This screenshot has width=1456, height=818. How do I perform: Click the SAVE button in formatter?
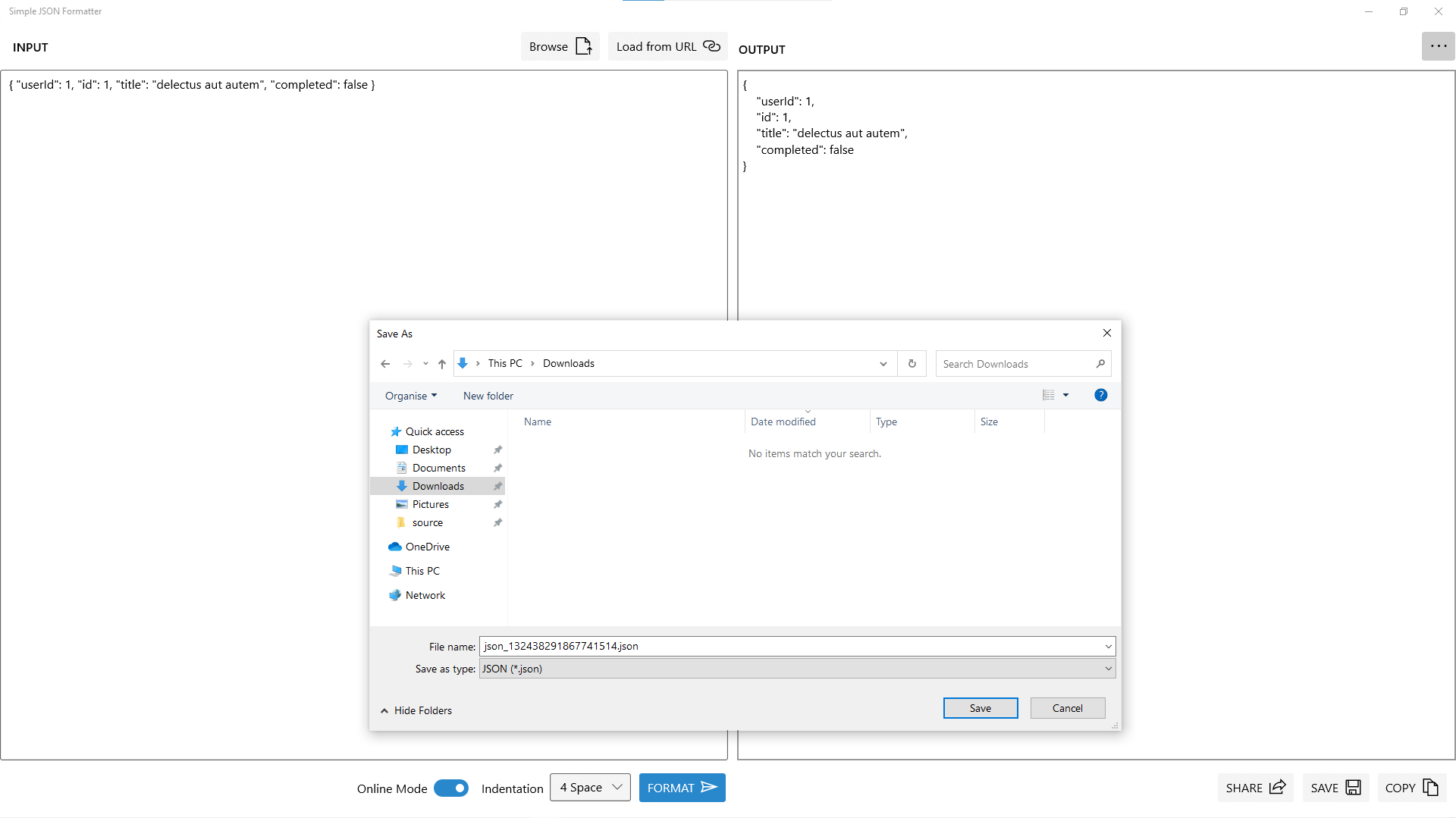1335,788
